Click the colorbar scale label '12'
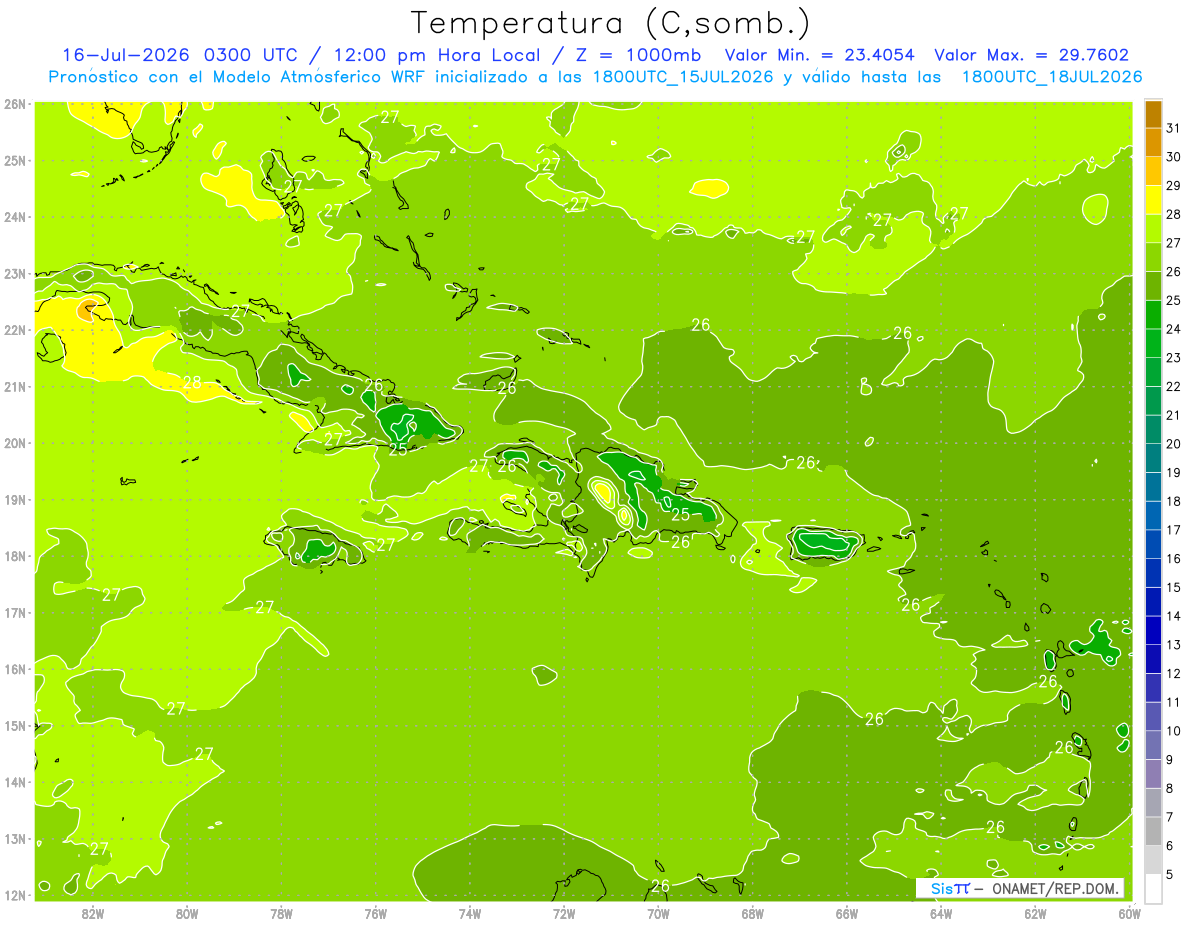 (x=1174, y=673)
